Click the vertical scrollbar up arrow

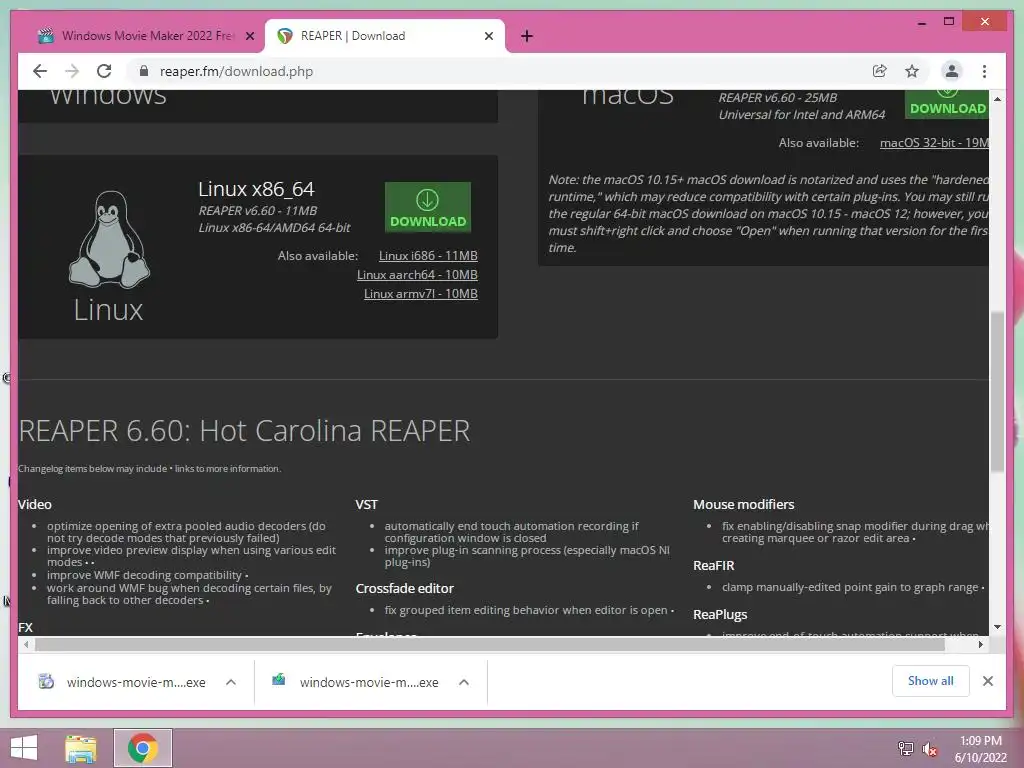997,99
